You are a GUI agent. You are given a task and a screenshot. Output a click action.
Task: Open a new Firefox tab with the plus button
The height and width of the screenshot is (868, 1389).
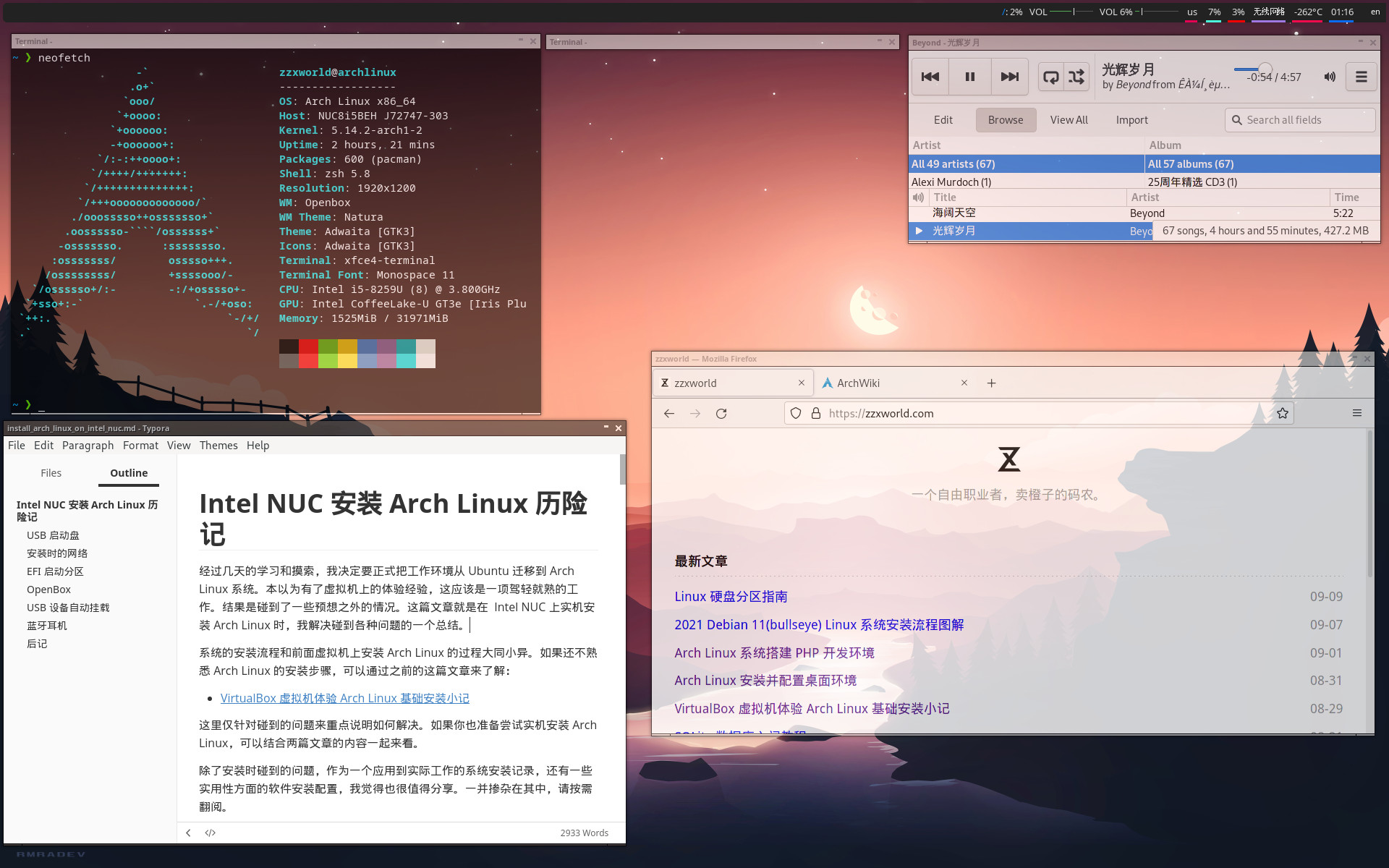tap(991, 383)
